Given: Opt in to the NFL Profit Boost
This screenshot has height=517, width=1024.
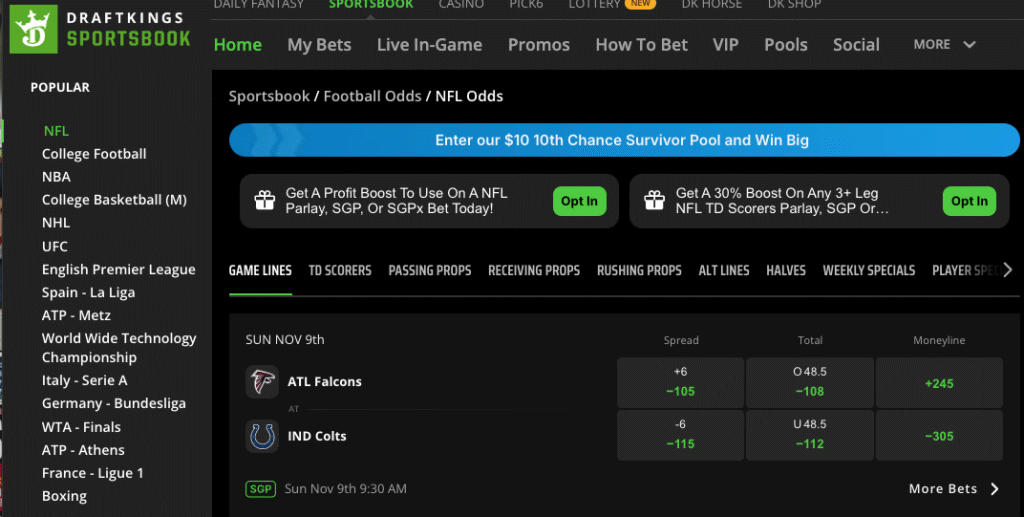Looking at the screenshot, I should (579, 201).
